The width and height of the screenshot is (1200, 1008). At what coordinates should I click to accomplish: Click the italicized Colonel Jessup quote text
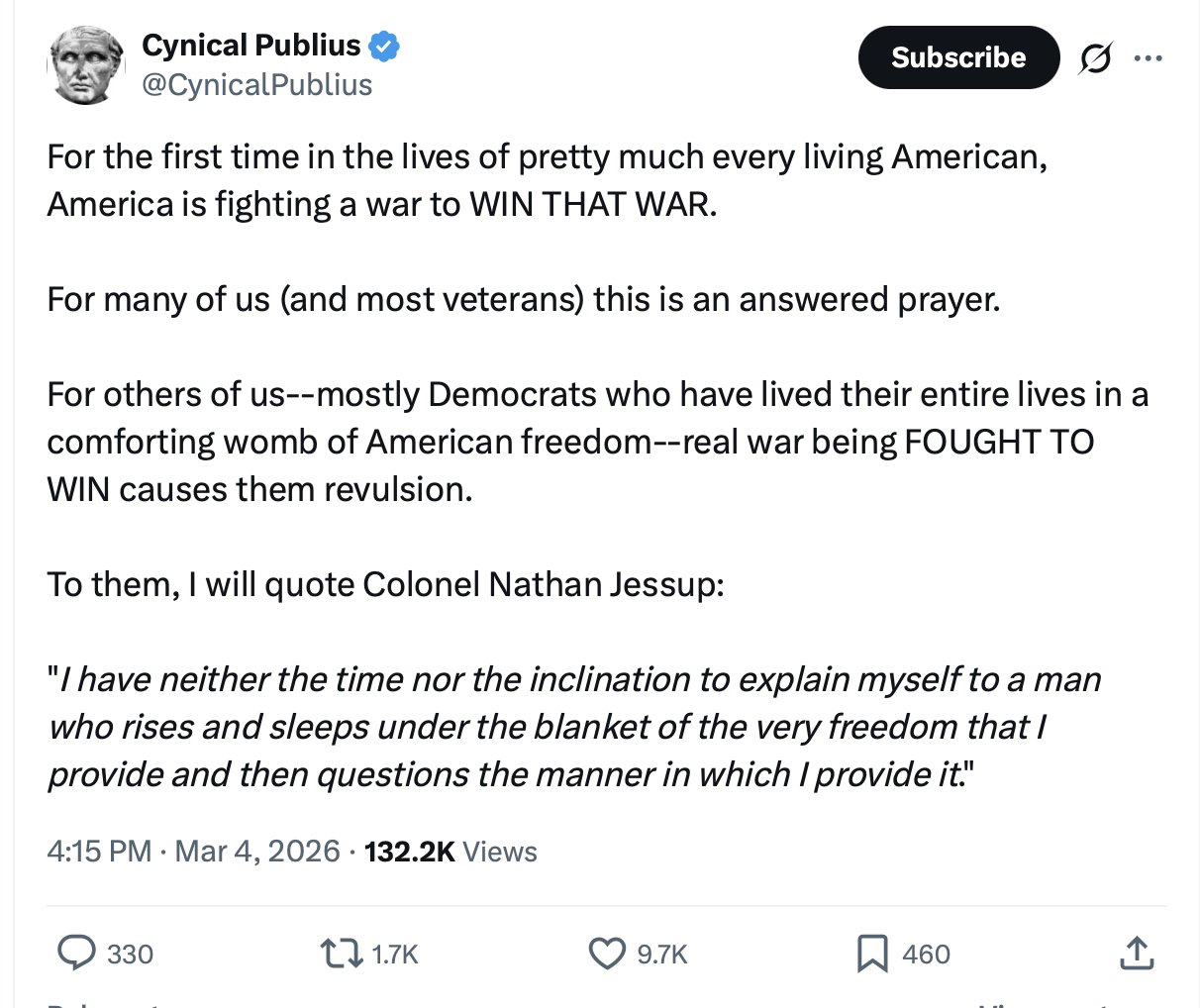(574, 727)
